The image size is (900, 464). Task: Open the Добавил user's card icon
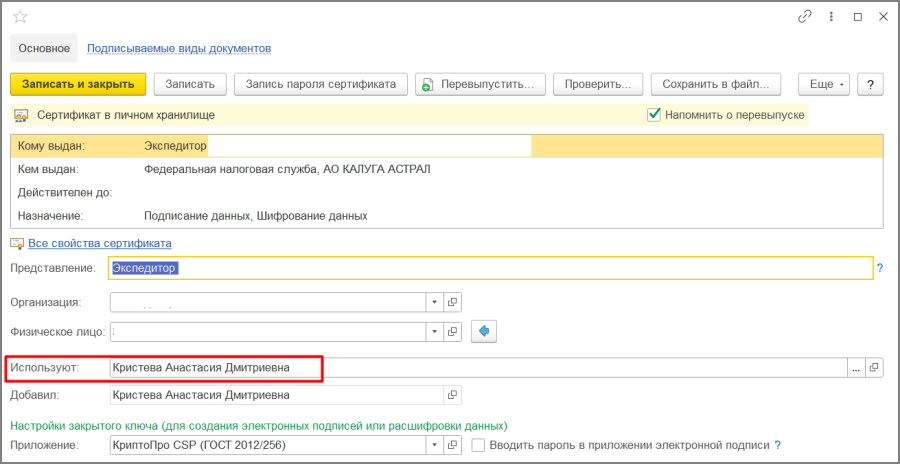pyautogui.click(x=452, y=395)
